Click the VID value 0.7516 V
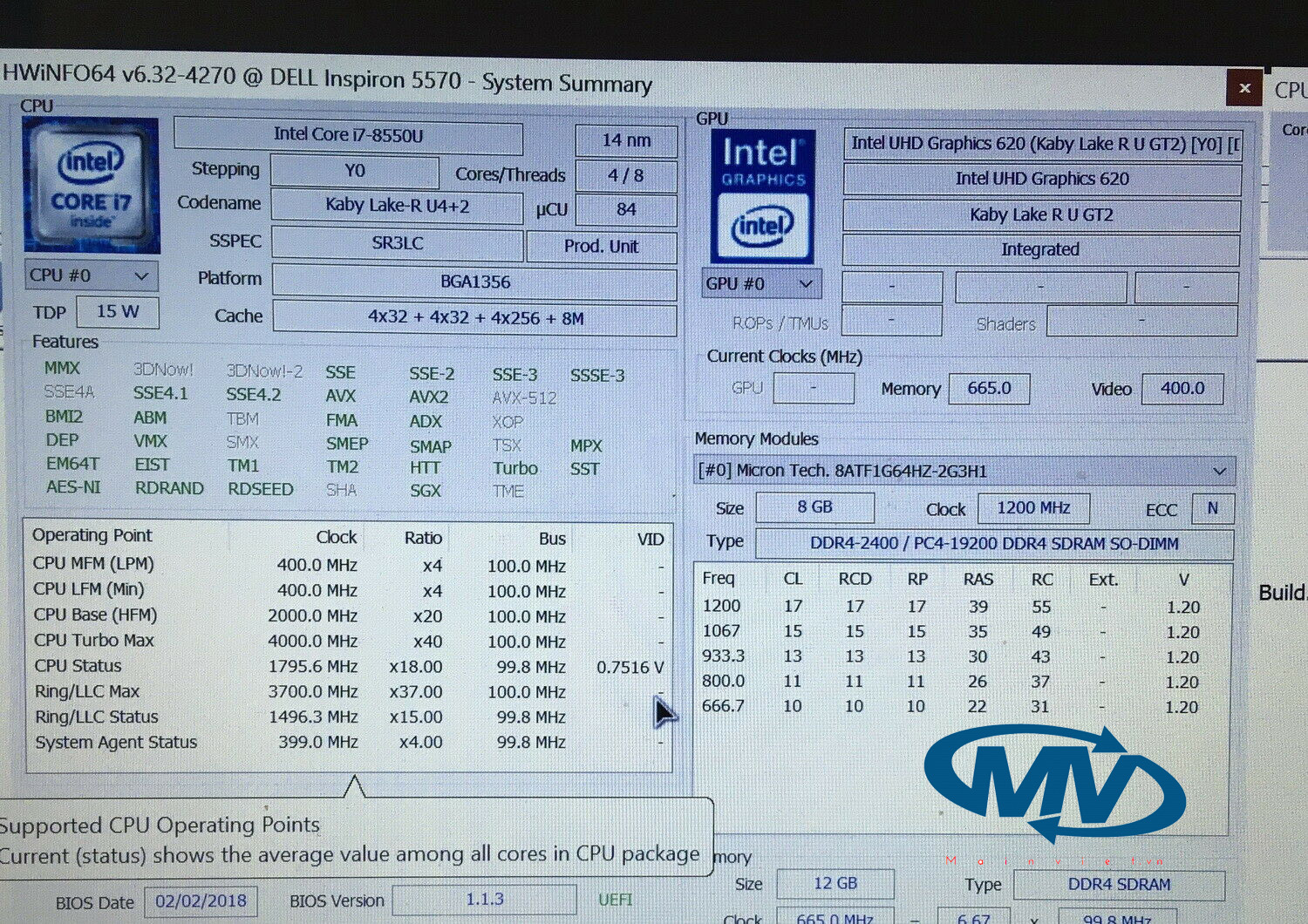The height and width of the screenshot is (924, 1308). [630, 667]
